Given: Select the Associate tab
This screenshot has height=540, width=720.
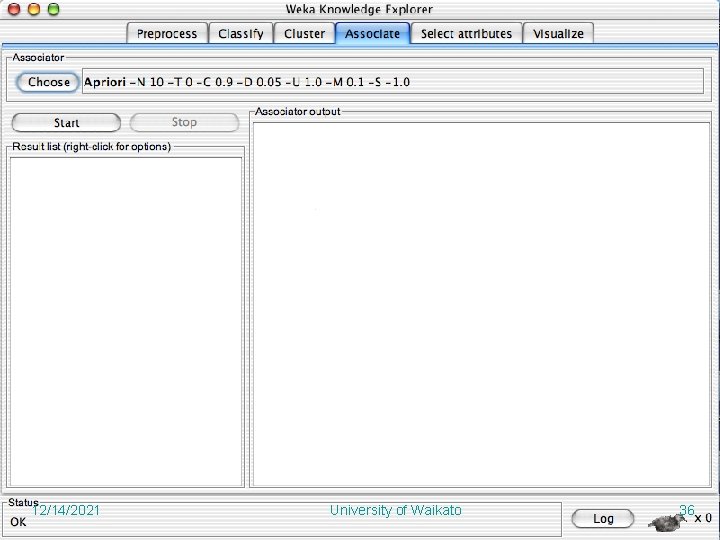Looking at the screenshot, I should 372,34.
